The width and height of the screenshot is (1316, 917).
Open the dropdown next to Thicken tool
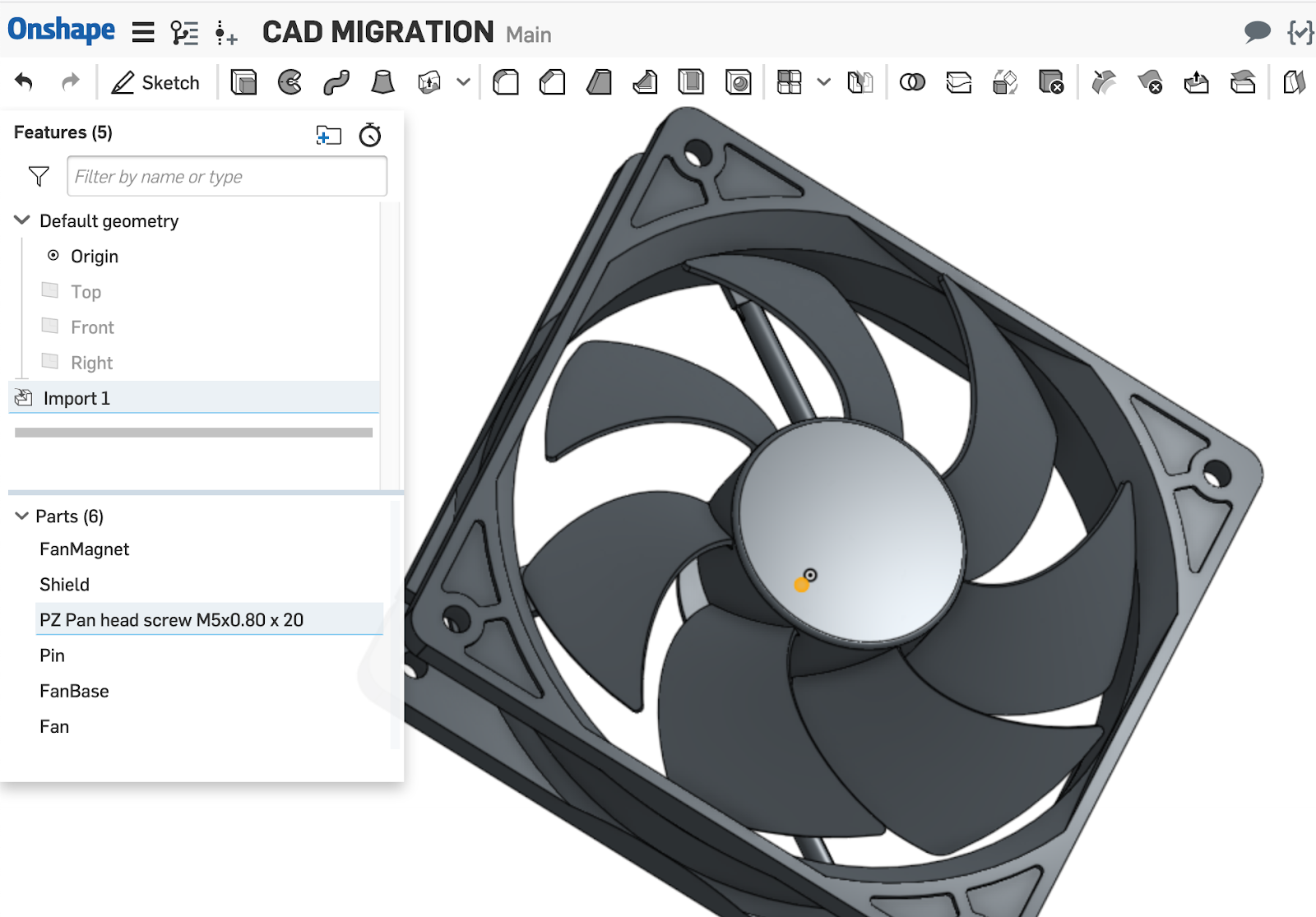pyautogui.click(x=463, y=82)
